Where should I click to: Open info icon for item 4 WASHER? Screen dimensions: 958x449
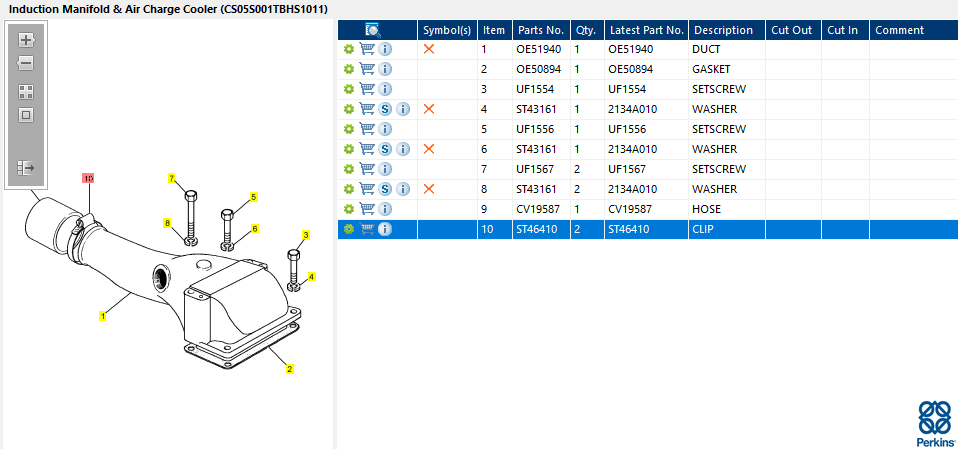point(403,109)
